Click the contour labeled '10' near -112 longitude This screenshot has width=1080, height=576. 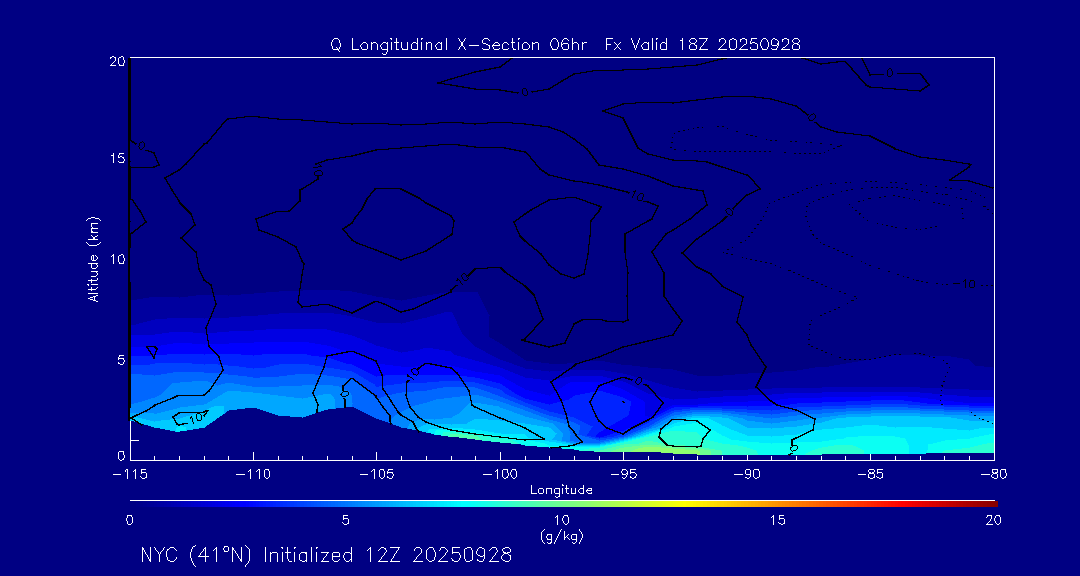click(197, 416)
